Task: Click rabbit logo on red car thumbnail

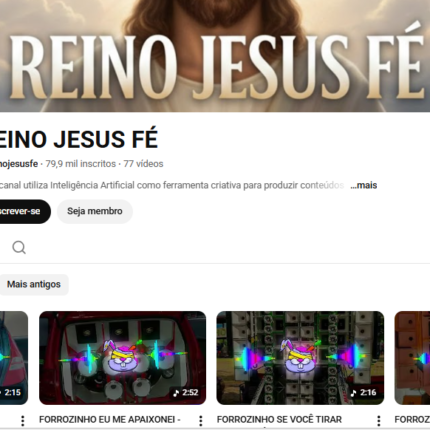Action: (x=121, y=357)
